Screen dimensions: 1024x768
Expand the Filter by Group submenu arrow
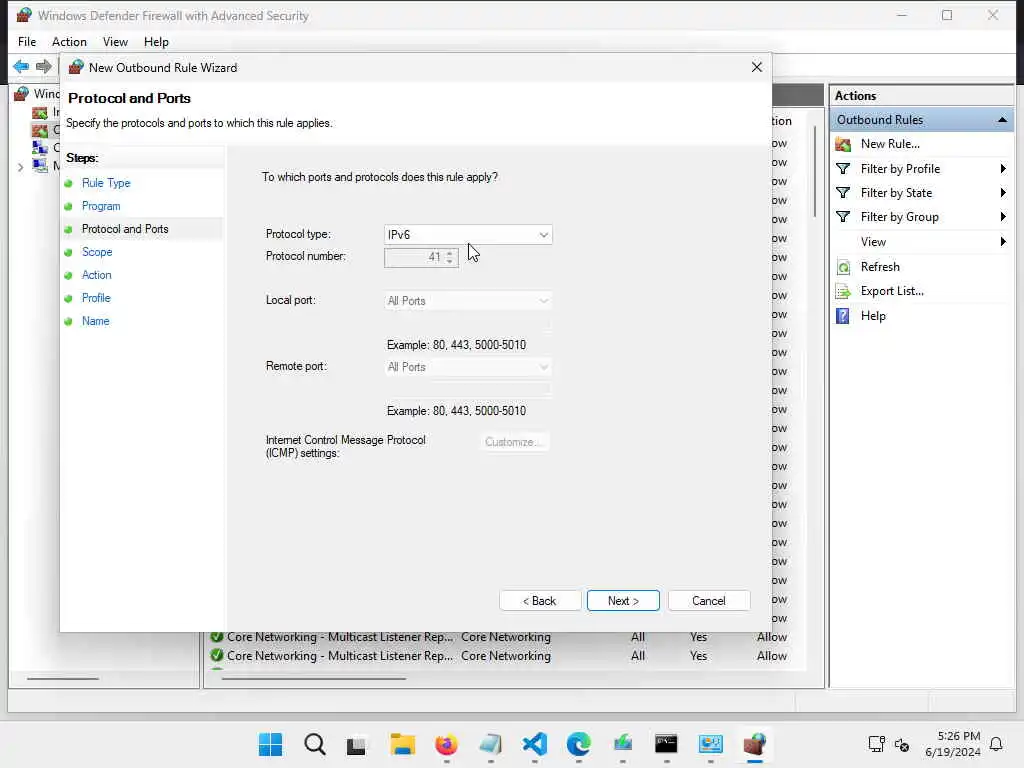pos(1002,217)
